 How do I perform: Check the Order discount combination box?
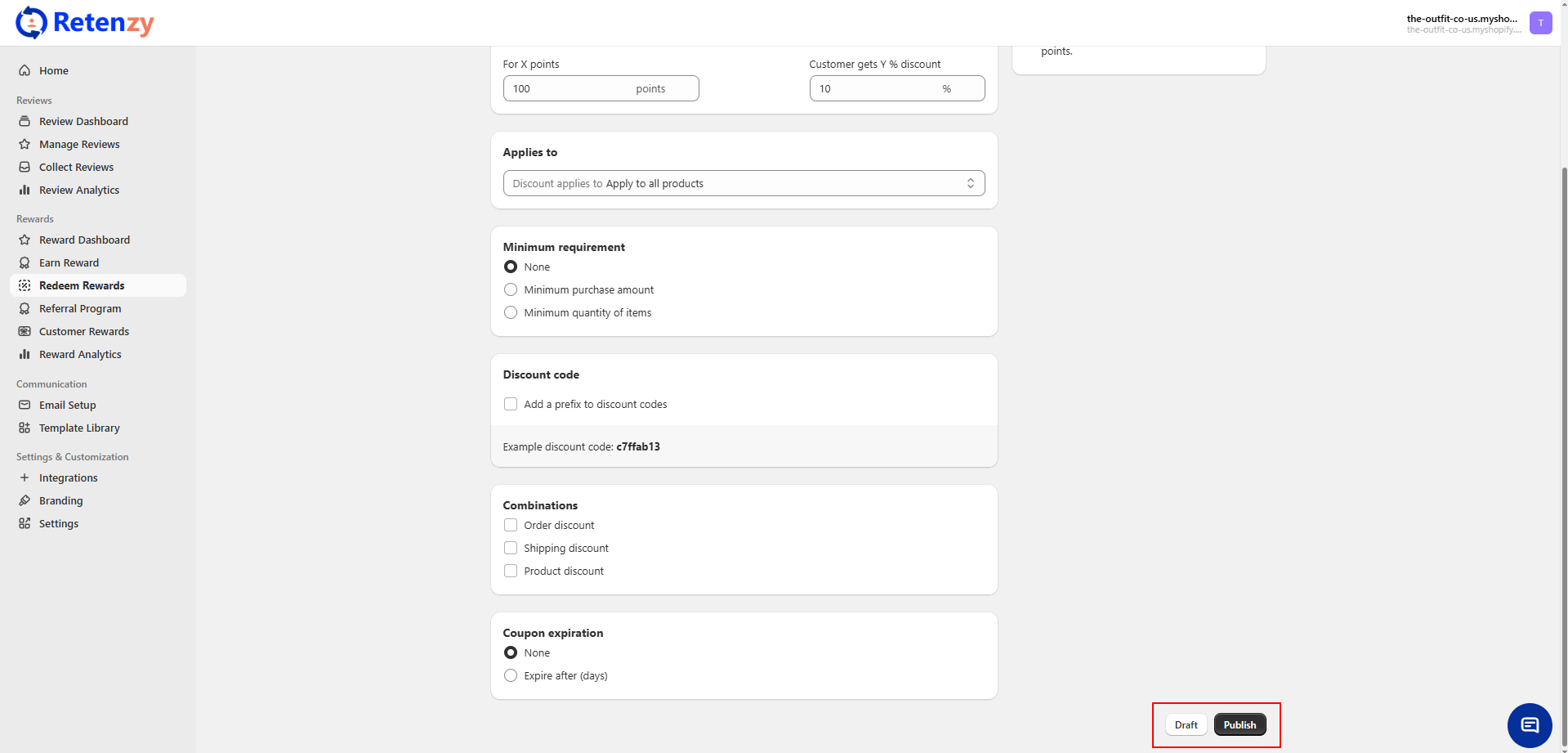click(511, 525)
